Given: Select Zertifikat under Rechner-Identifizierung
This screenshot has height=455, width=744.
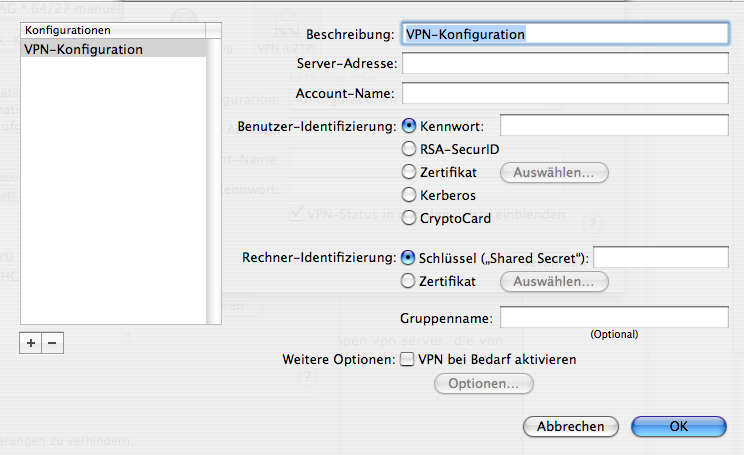Looking at the screenshot, I should tap(408, 281).
